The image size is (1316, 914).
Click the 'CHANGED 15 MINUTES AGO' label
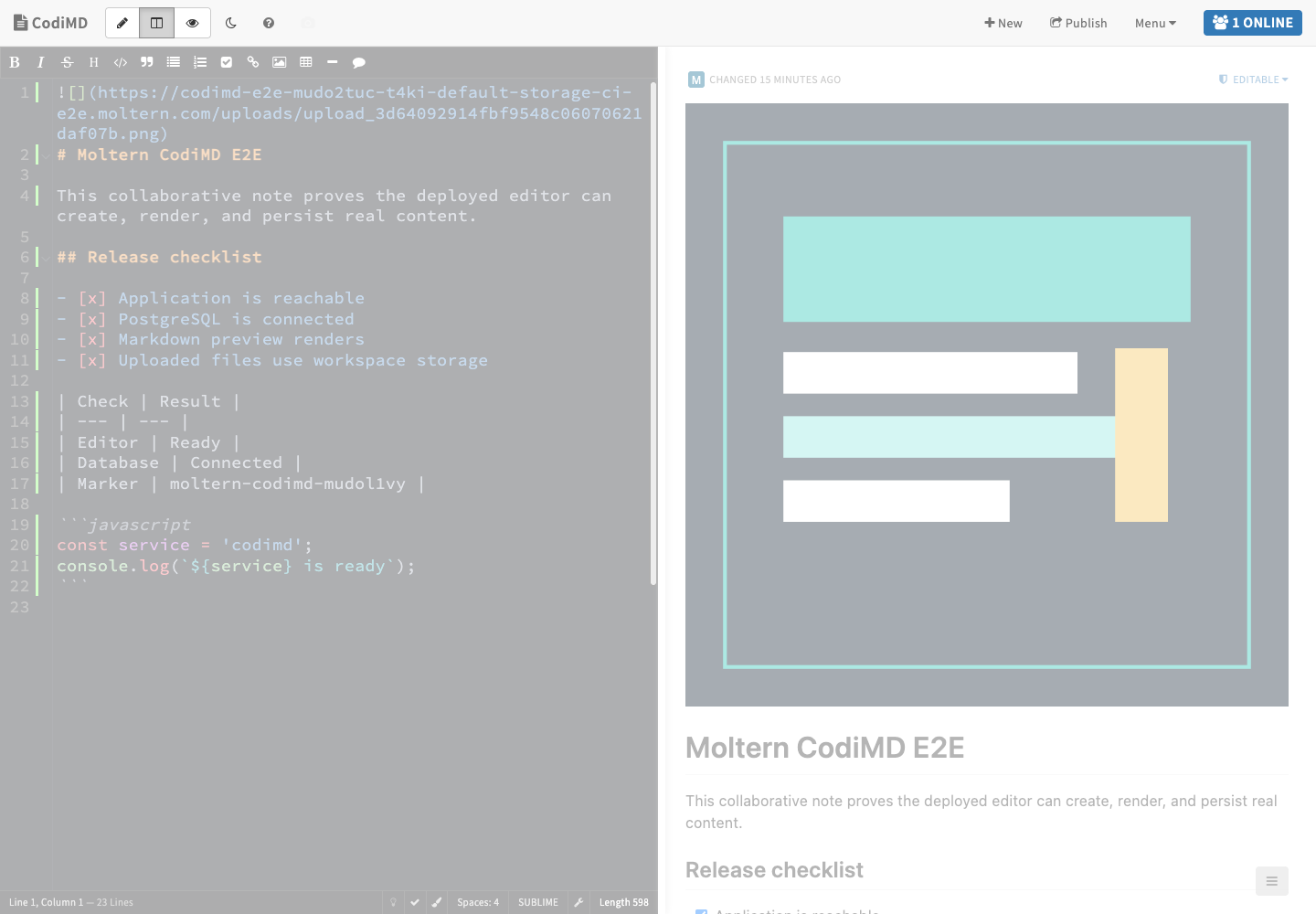click(x=775, y=80)
